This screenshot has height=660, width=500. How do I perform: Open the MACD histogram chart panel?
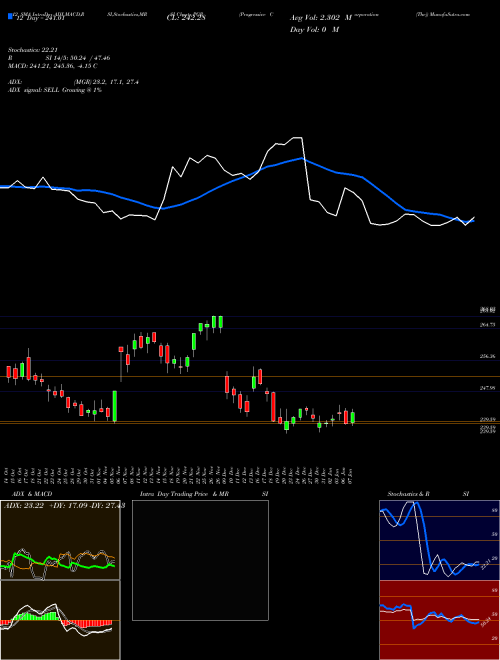tap(60, 620)
